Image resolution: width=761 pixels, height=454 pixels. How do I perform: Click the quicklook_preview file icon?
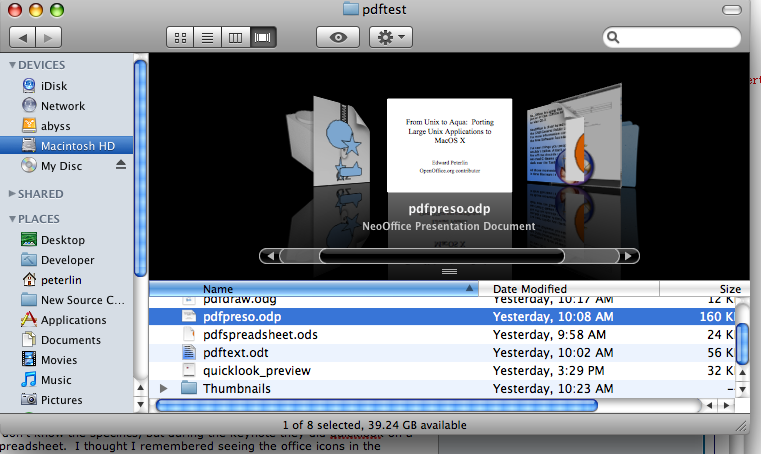point(188,370)
